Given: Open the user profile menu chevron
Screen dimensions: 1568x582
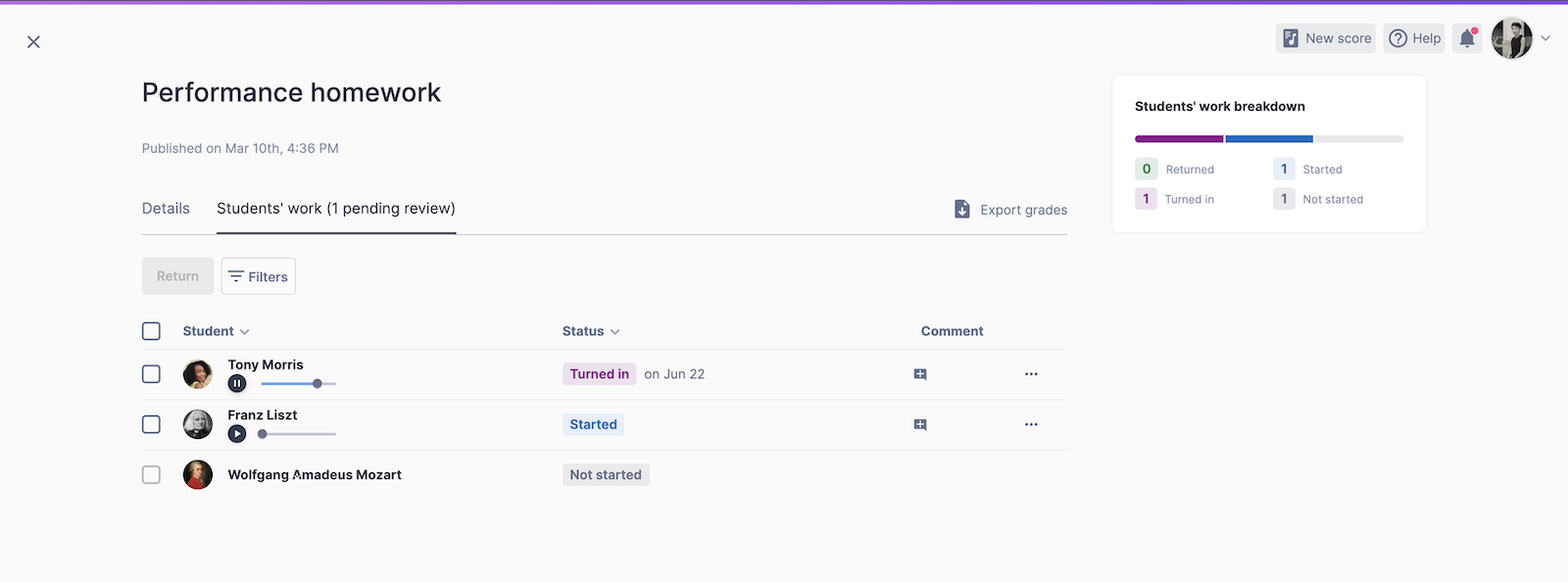Looking at the screenshot, I should click(1545, 38).
